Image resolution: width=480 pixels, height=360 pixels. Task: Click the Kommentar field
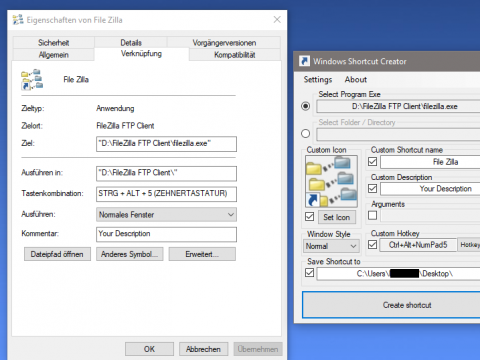(166, 234)
